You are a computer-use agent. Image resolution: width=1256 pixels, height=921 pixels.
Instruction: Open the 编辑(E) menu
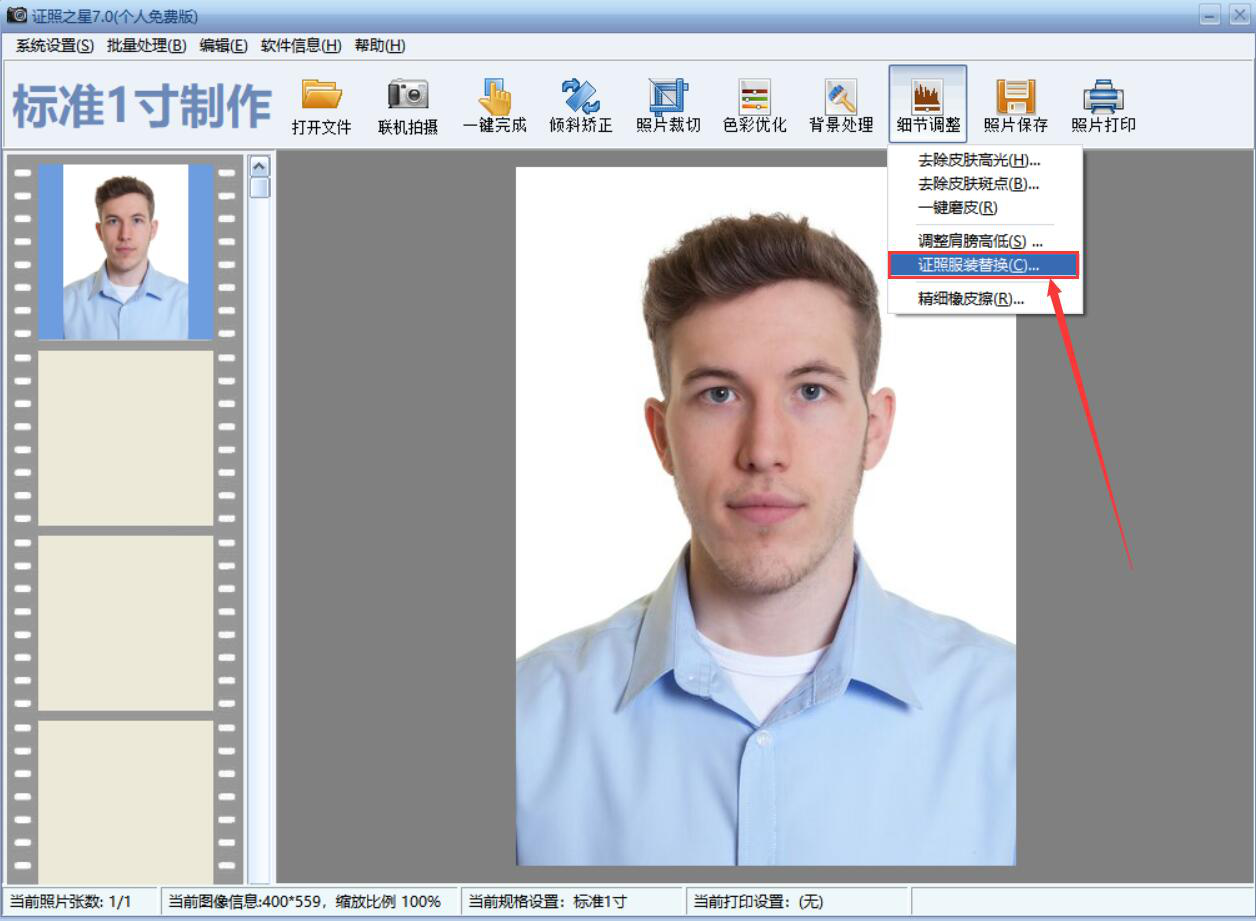pyautogui.click(x=224, y=46)
